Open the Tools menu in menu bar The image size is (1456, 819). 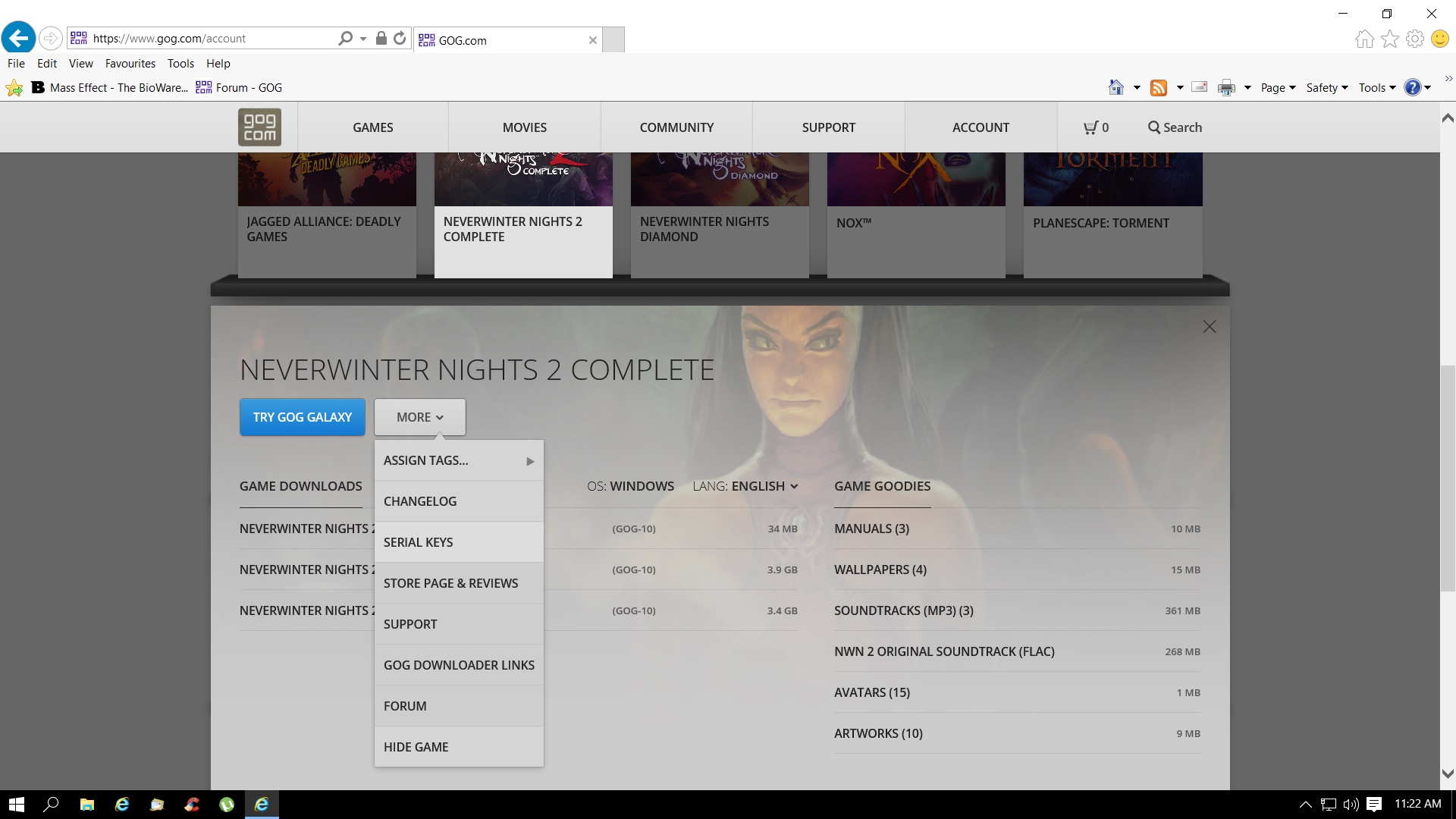(x=180, y=64)
